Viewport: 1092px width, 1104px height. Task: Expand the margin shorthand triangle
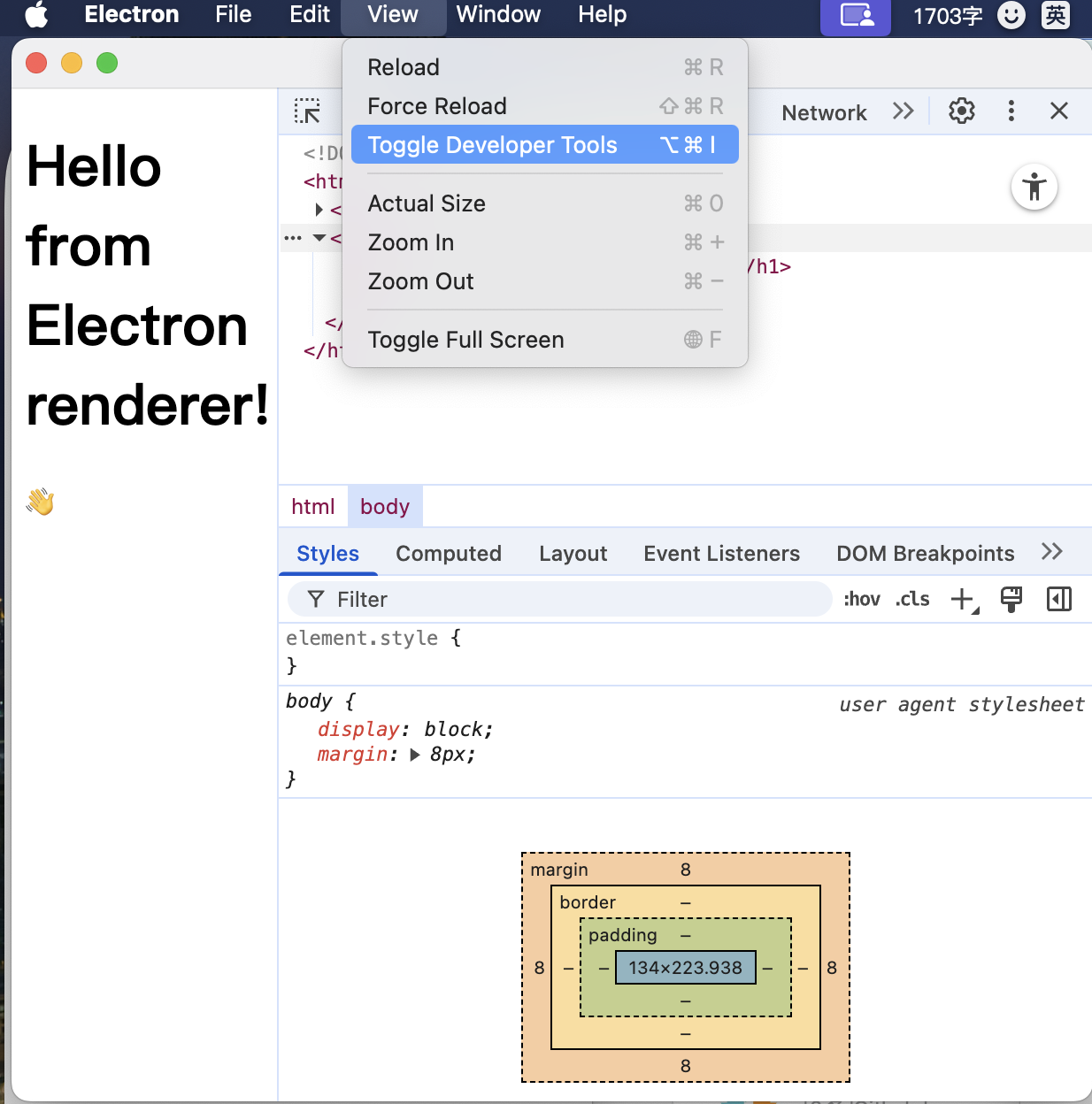coord(415,755)
